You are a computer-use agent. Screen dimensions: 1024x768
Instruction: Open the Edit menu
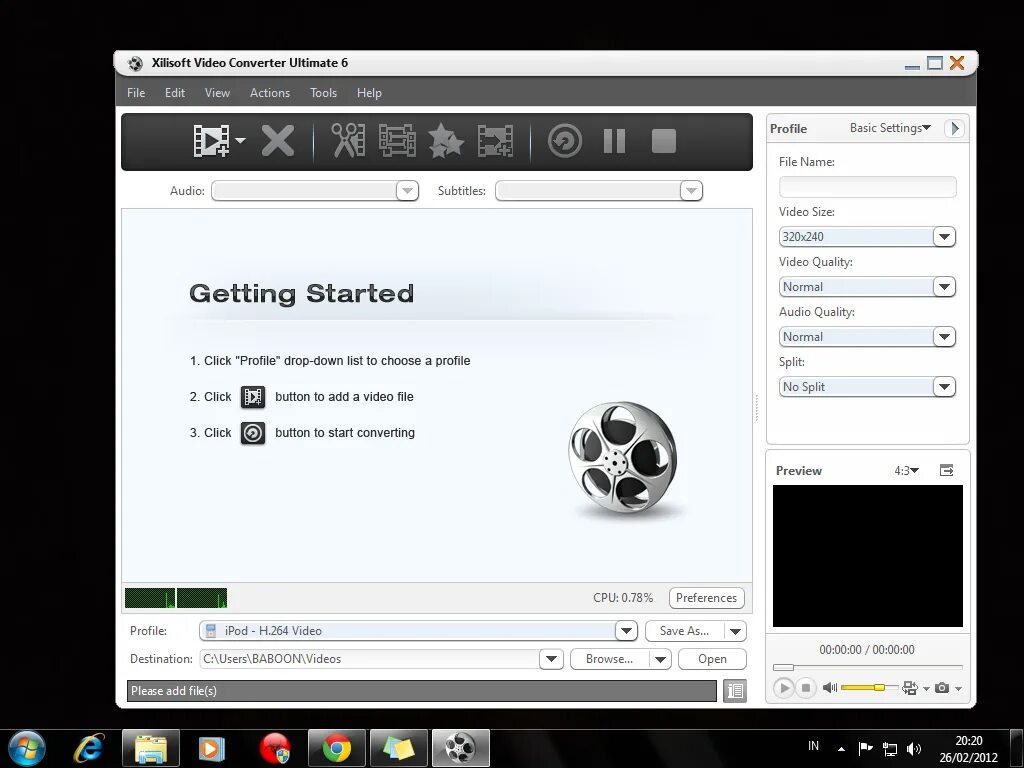pos(174,93)
